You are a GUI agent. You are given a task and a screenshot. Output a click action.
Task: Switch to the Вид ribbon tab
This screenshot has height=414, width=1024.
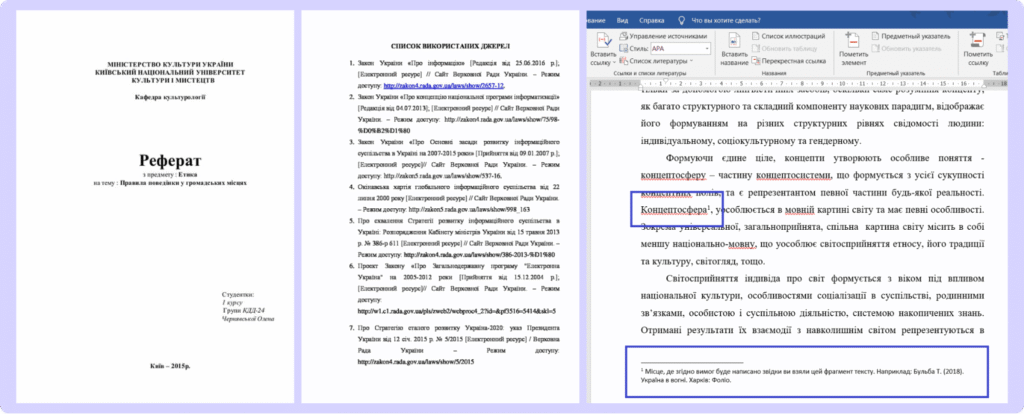tap(622, 20)
